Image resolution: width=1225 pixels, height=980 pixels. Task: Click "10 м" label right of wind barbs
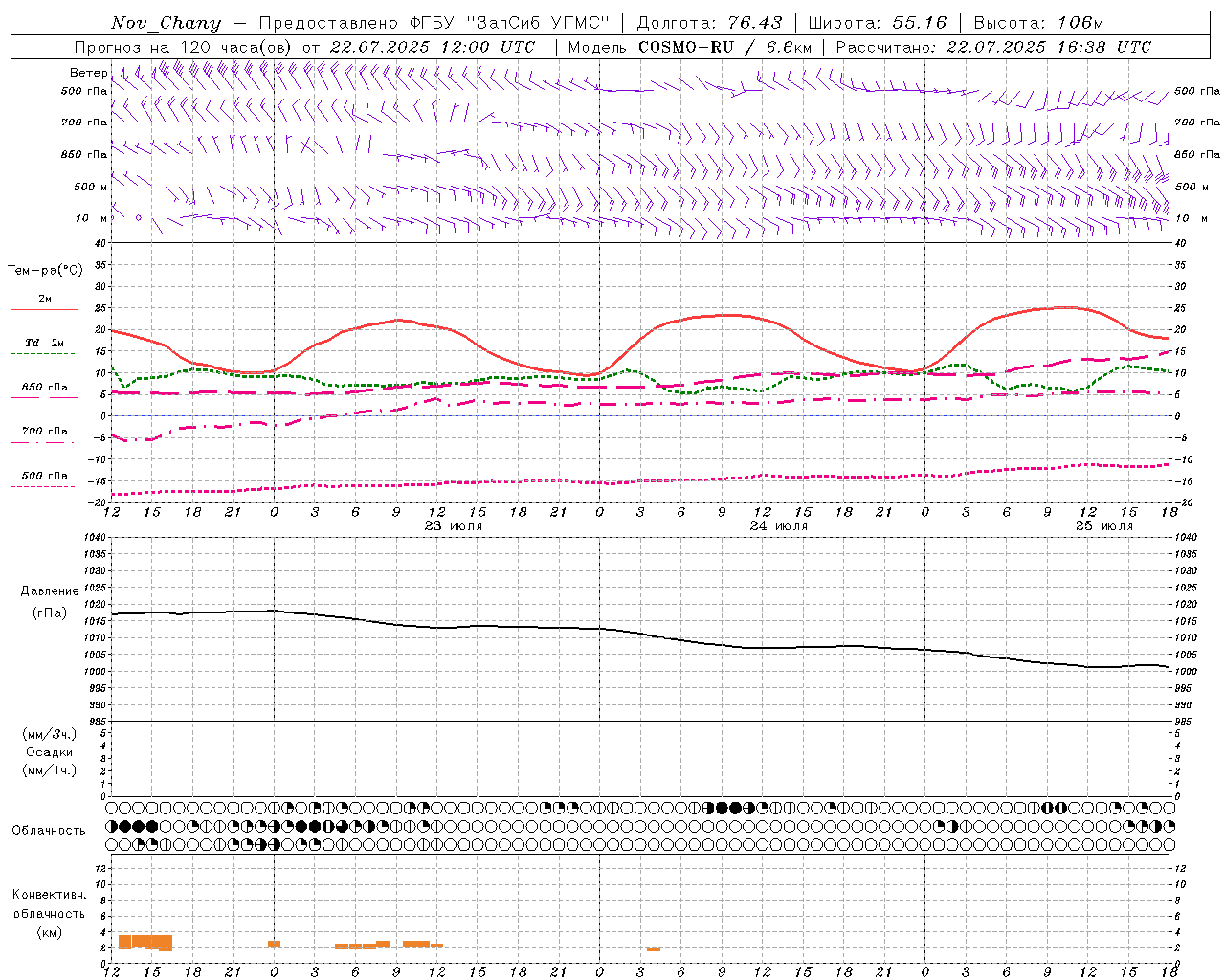click(x=1191, y=218)
